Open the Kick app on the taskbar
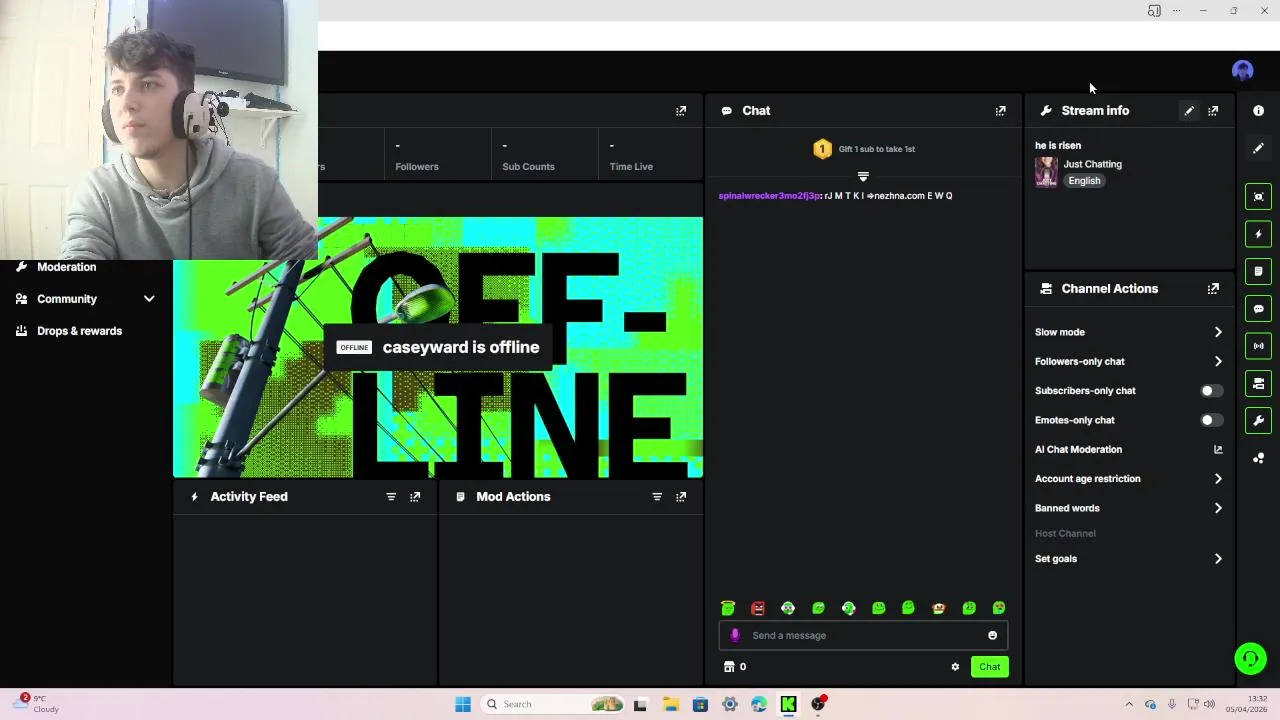Screen dimensions: 1280x720 788,704
